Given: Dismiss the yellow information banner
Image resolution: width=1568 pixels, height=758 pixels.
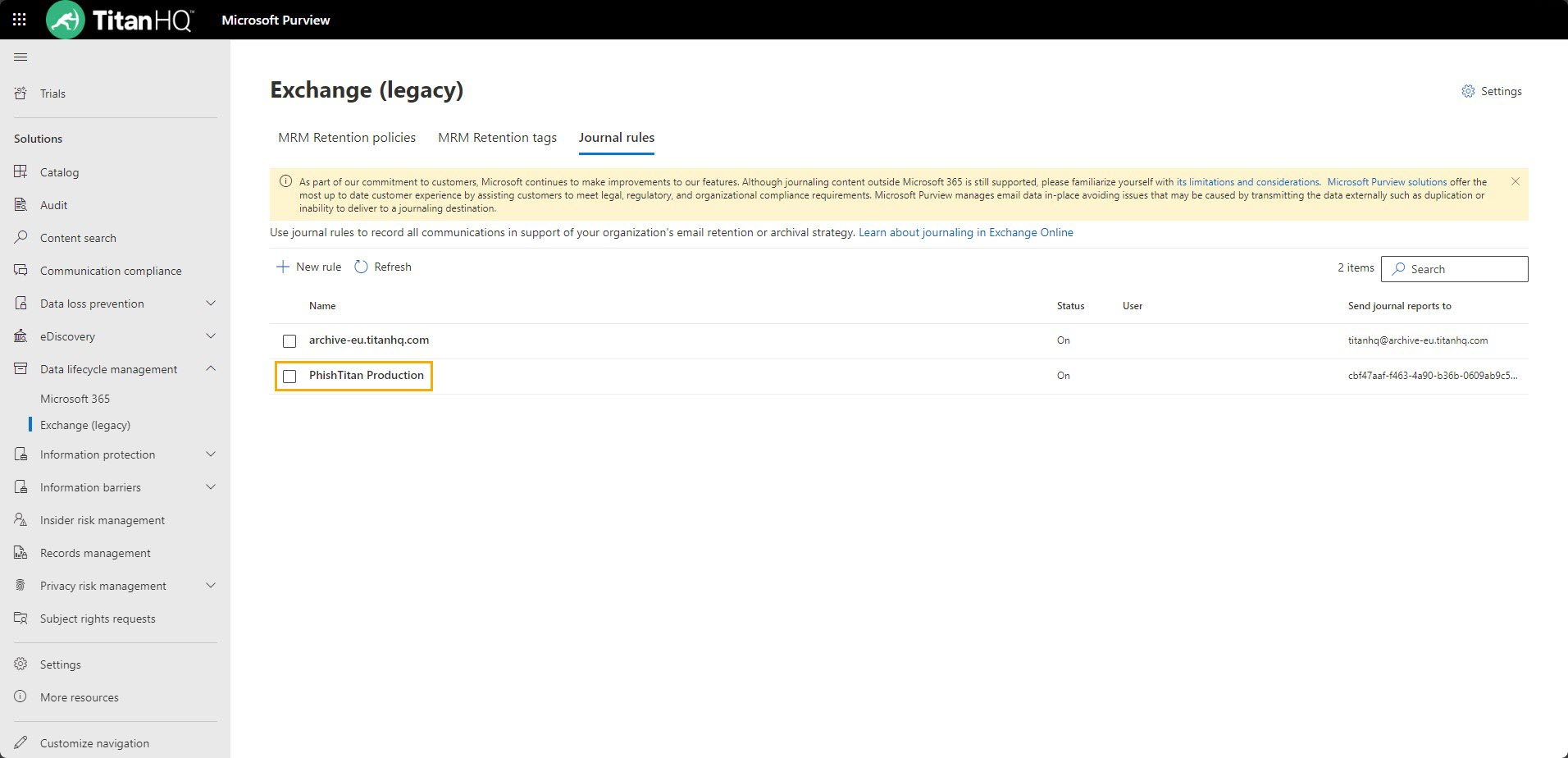Looking at the screenshot, I should pos(1516,181).
